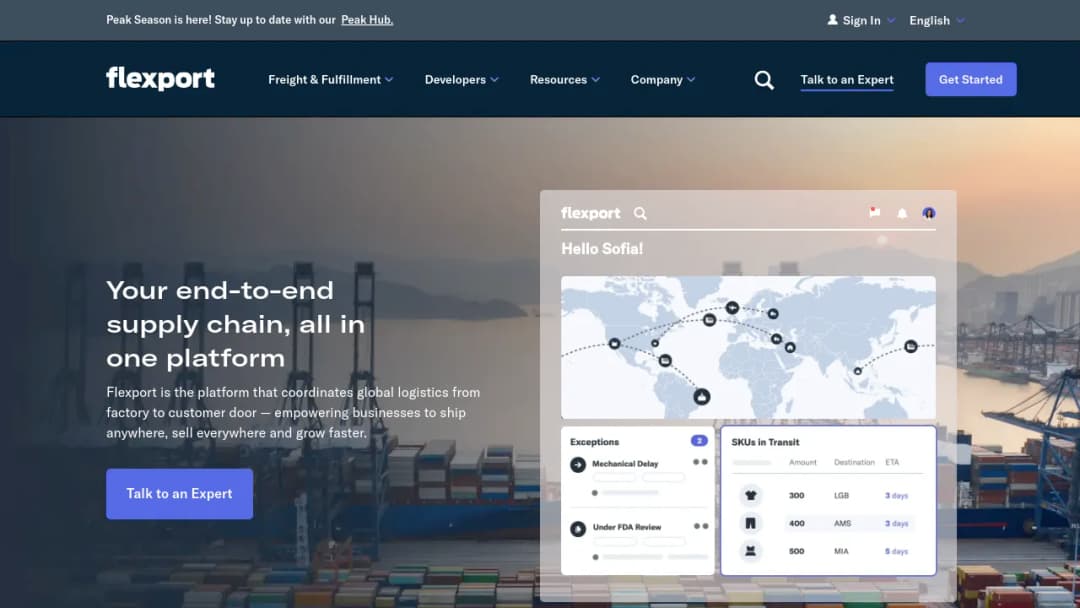Click the Hello Sofia! greeting
The width and height of the screenshot is (1080, 608).
coord(602,249)
